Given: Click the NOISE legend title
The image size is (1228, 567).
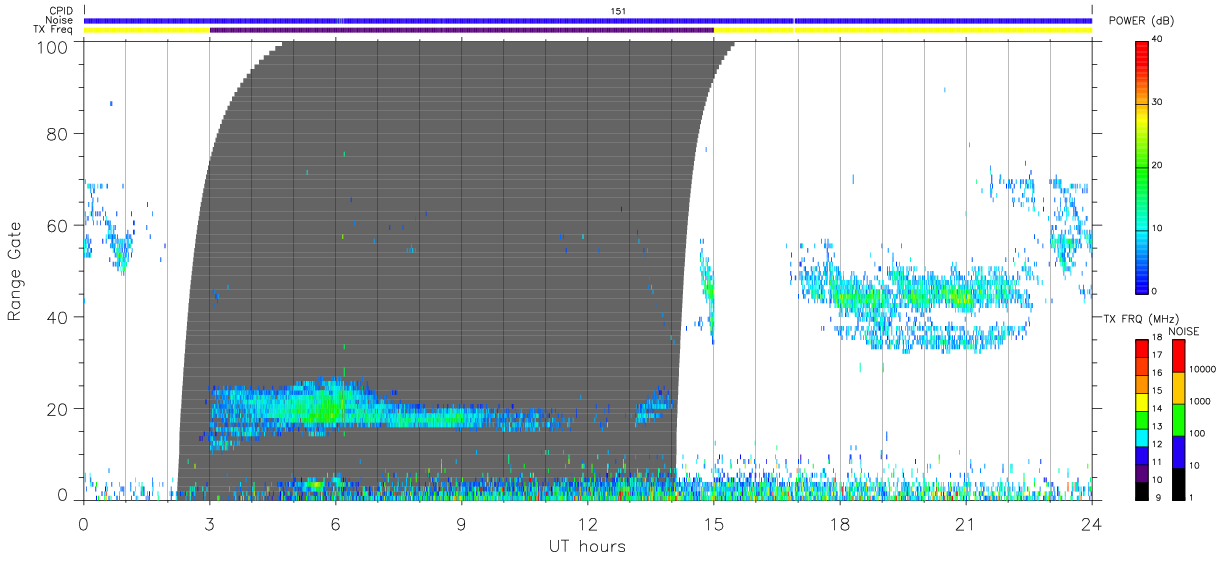Looking at the screenshot, I should pos(1184,331).
